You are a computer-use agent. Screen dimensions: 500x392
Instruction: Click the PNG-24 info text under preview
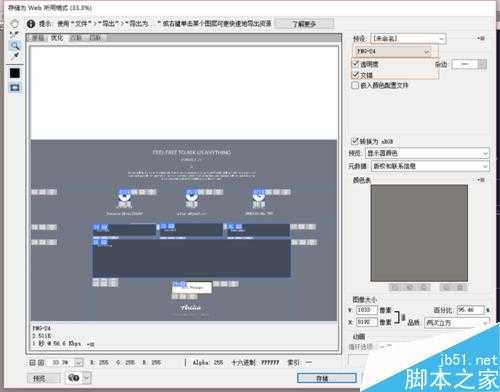[x=41, y=328]
